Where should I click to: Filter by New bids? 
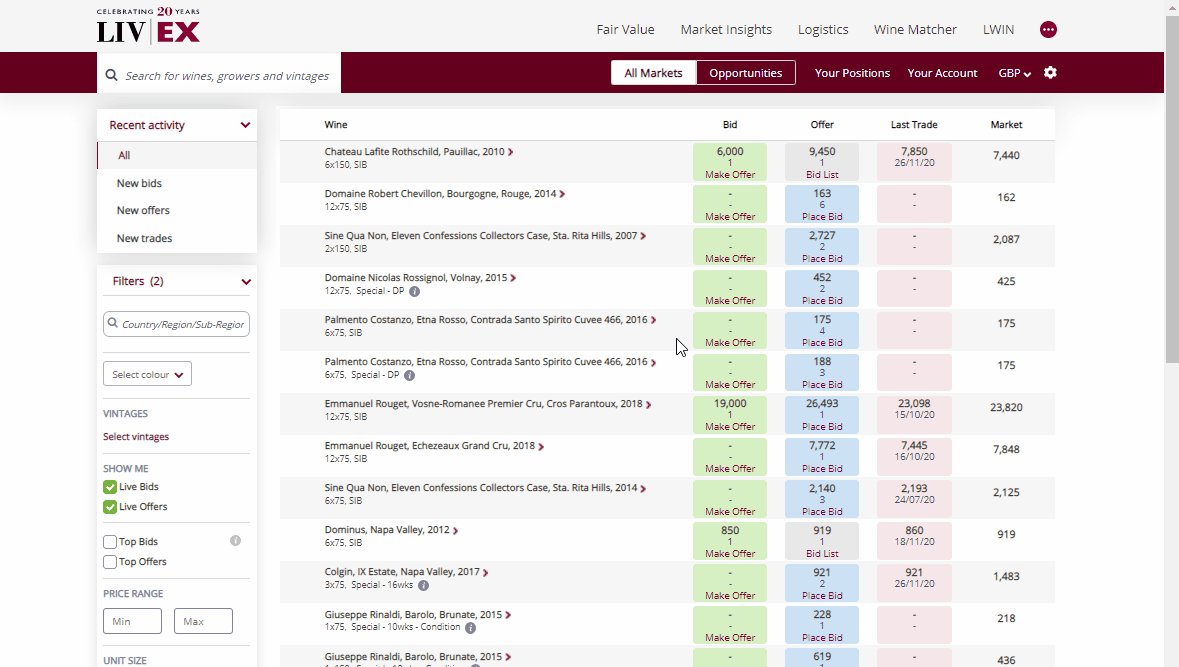pyautogui.click(x=139, y=183)
